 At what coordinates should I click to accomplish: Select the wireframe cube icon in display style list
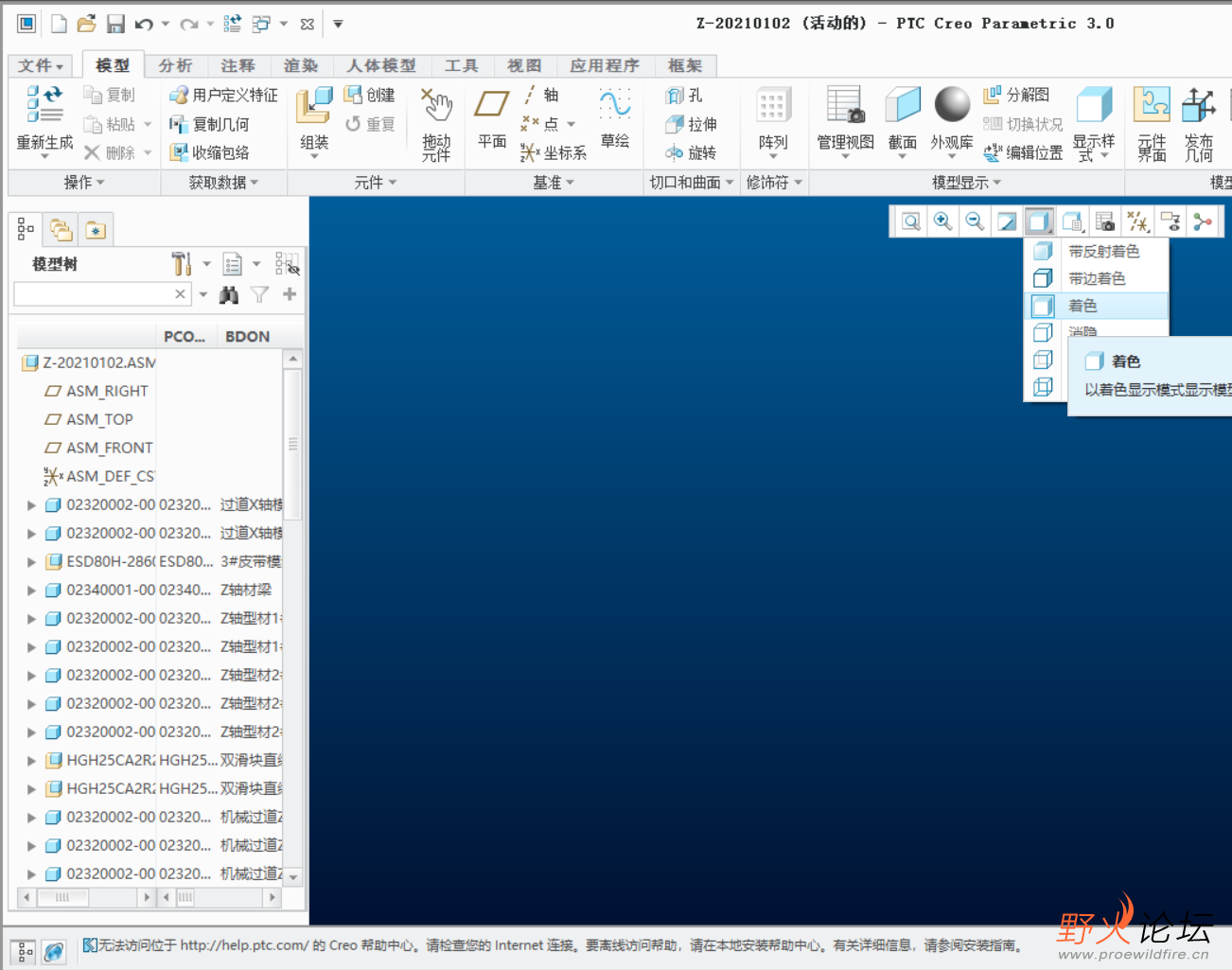pos(1043,387)
